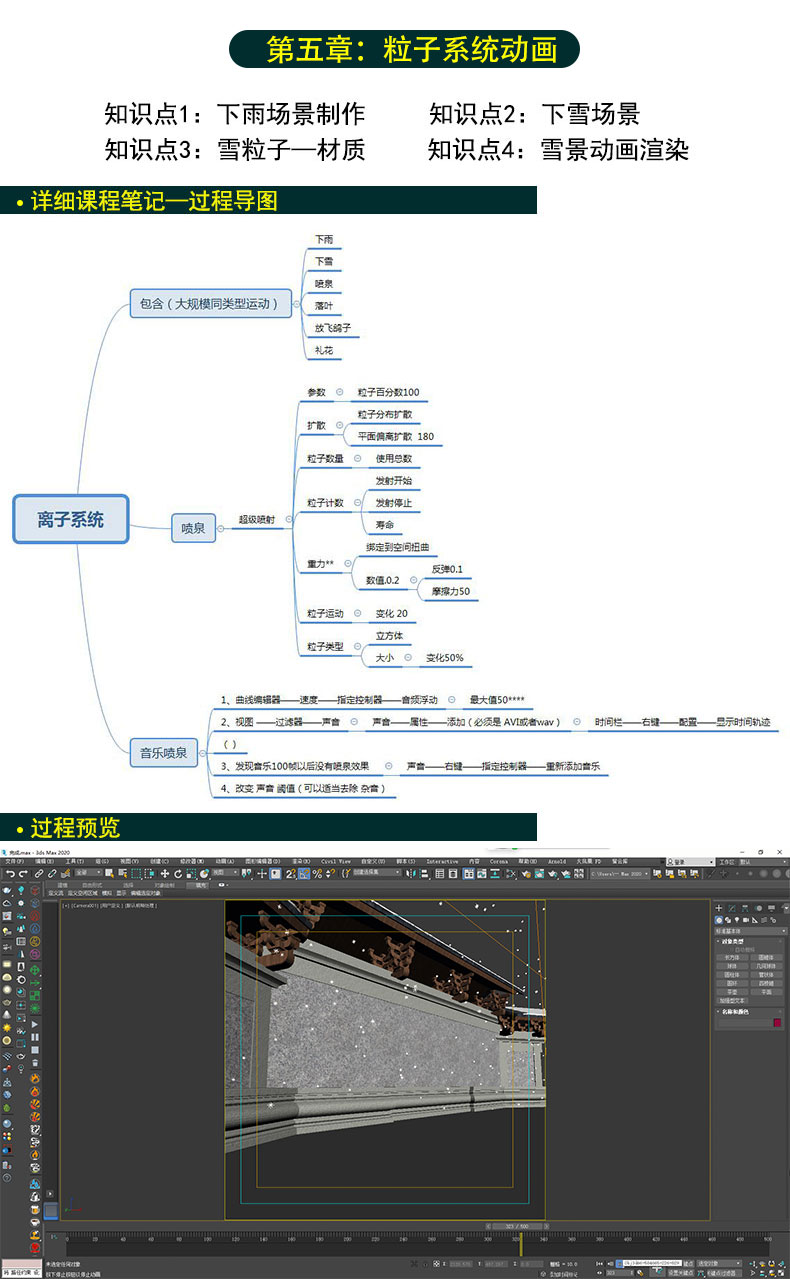Select the Select and Place tool
Image resolution: width=790 pixels, height=1279 pixels.
pyautogui.click(x=204, y=873)
